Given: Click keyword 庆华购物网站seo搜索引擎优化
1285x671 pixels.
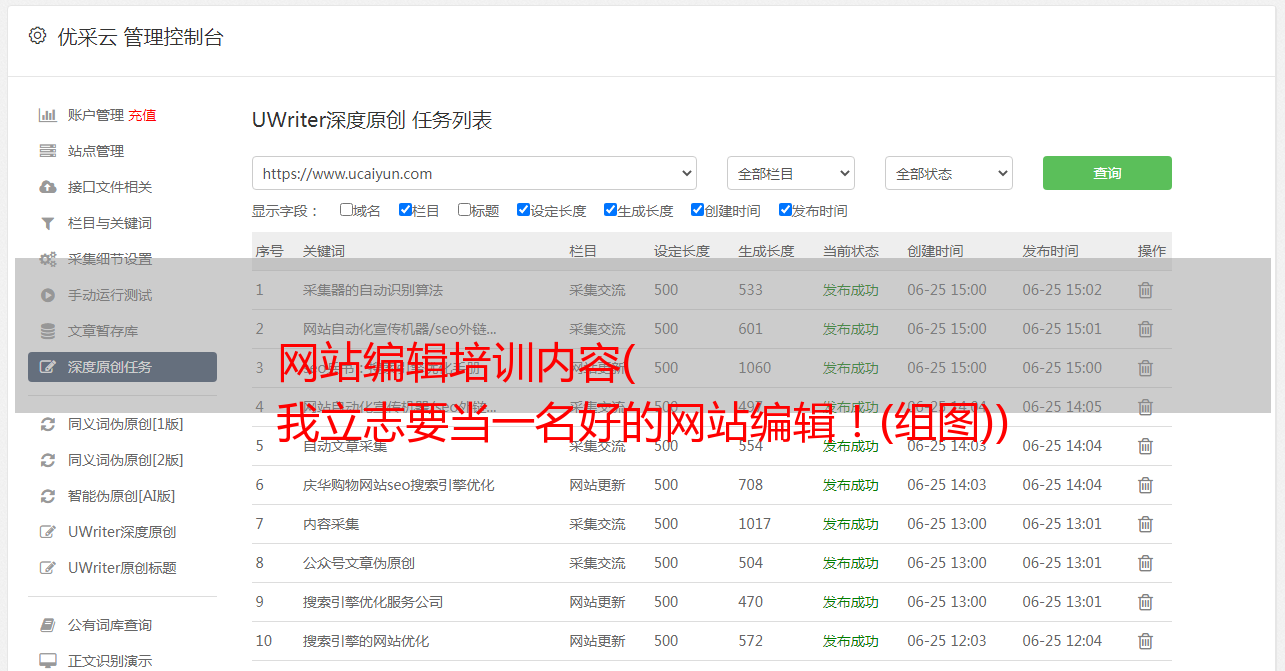Looking at the screenshot, I should (399, 485).
